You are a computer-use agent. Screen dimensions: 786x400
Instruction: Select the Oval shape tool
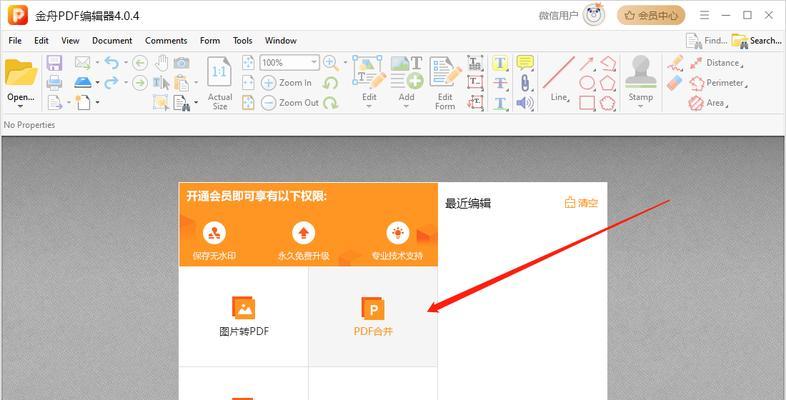pyautogui.click(x=587, y=83)
